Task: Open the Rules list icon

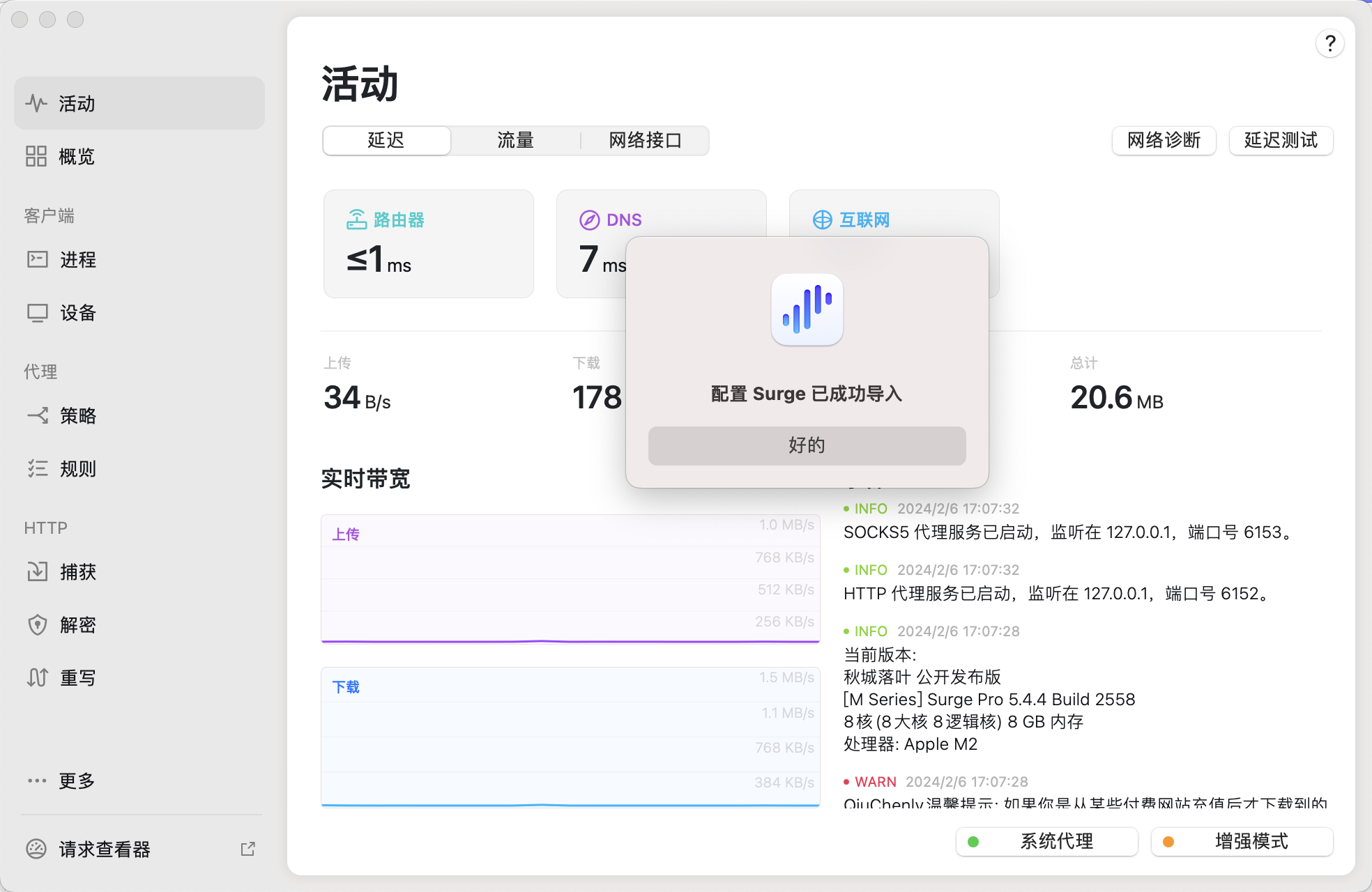Action: pyautogui.click(x=38, y=469)
